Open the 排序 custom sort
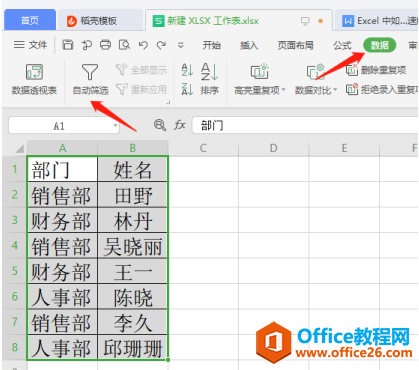Viewport: 419px width, 370px height. [210, 79]
